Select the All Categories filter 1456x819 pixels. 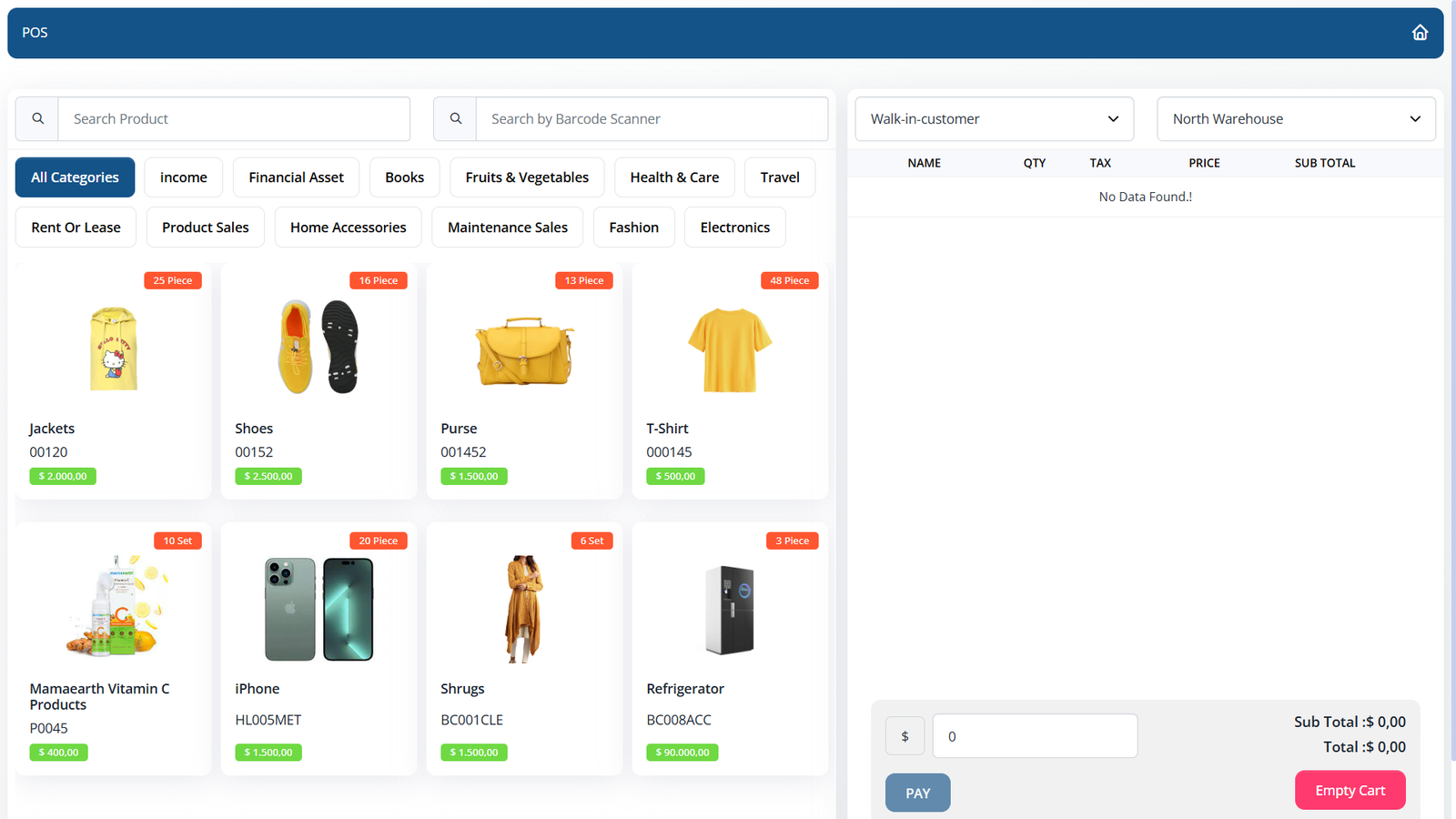click(x=75, y=177)
